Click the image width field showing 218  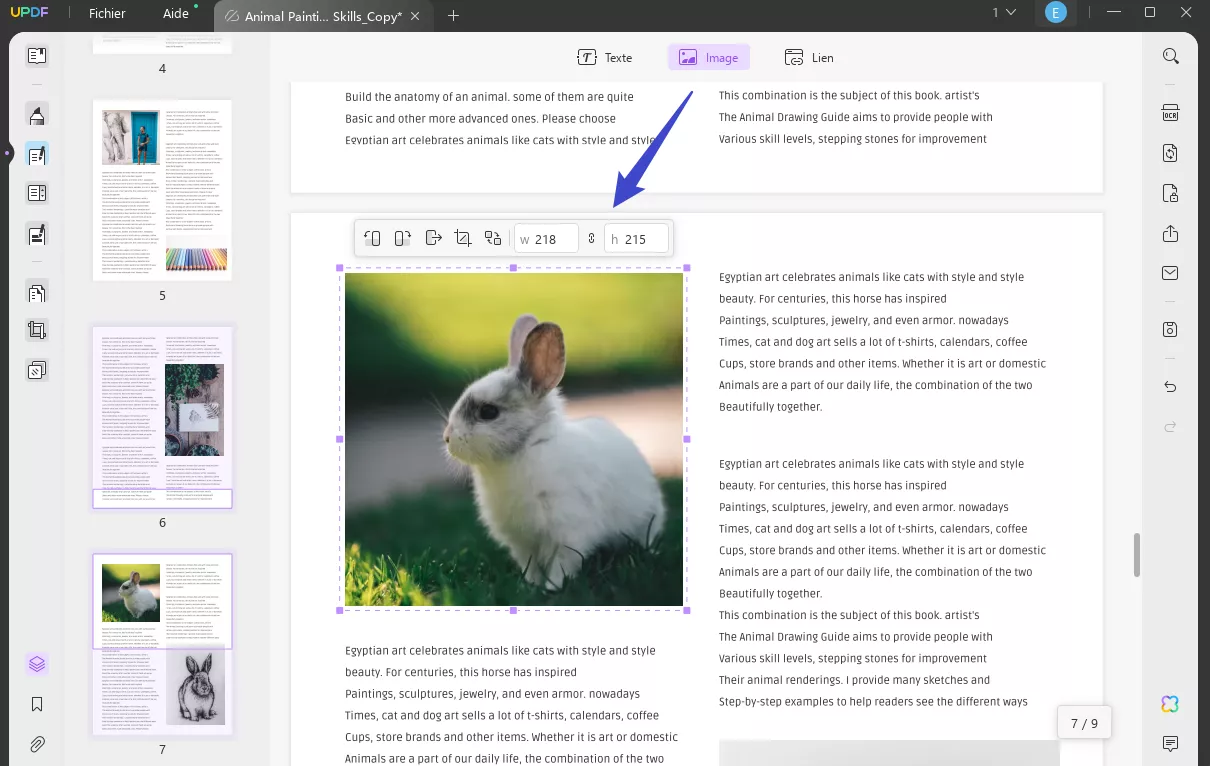pyautogui.click(x=546, y=239)
